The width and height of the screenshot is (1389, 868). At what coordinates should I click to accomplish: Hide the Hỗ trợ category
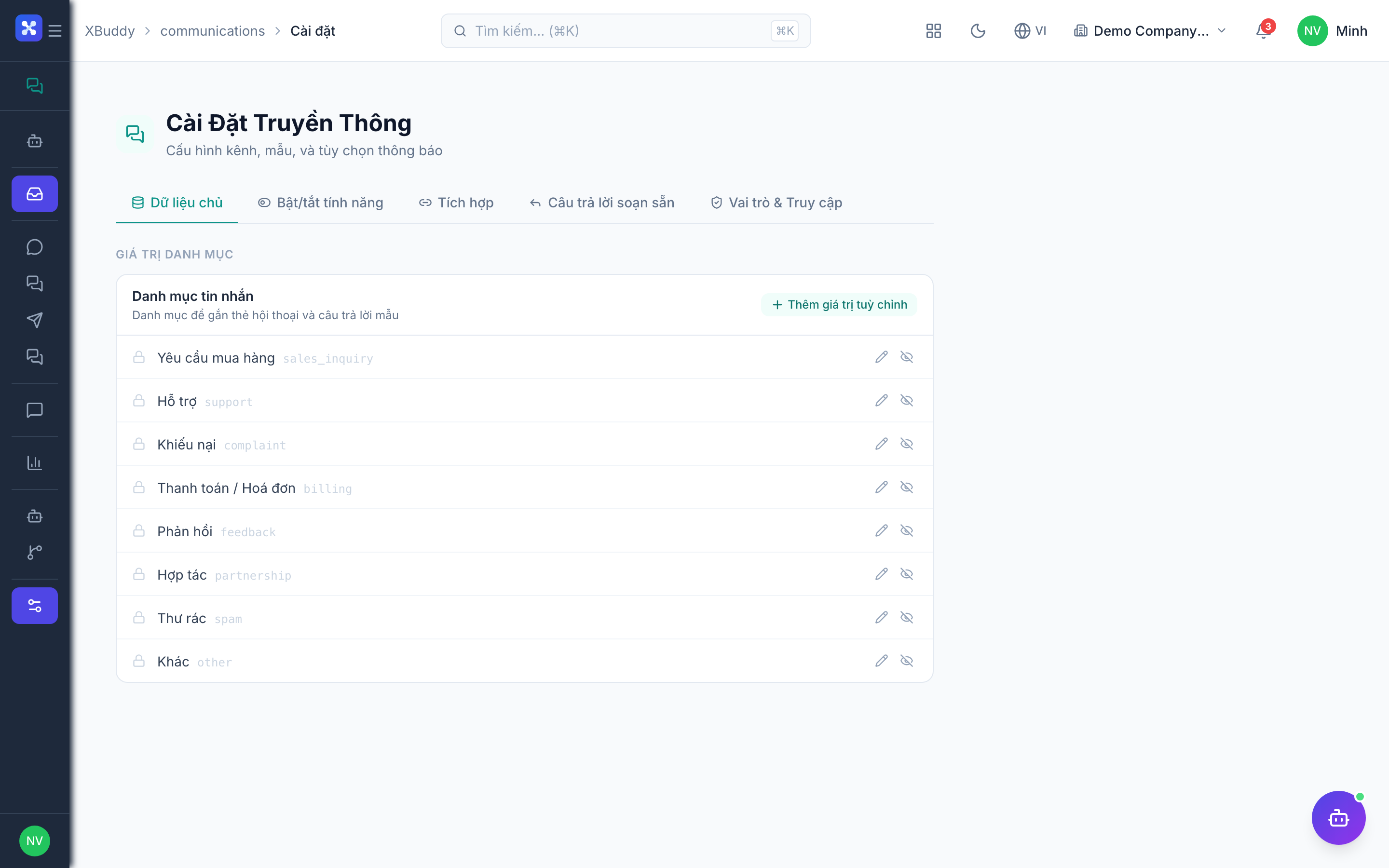pos(906,400)
